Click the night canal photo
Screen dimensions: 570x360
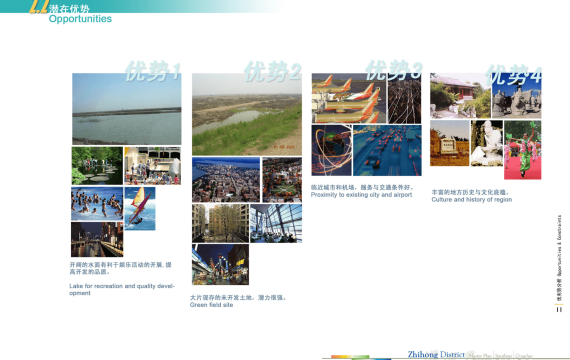(97, 239)
